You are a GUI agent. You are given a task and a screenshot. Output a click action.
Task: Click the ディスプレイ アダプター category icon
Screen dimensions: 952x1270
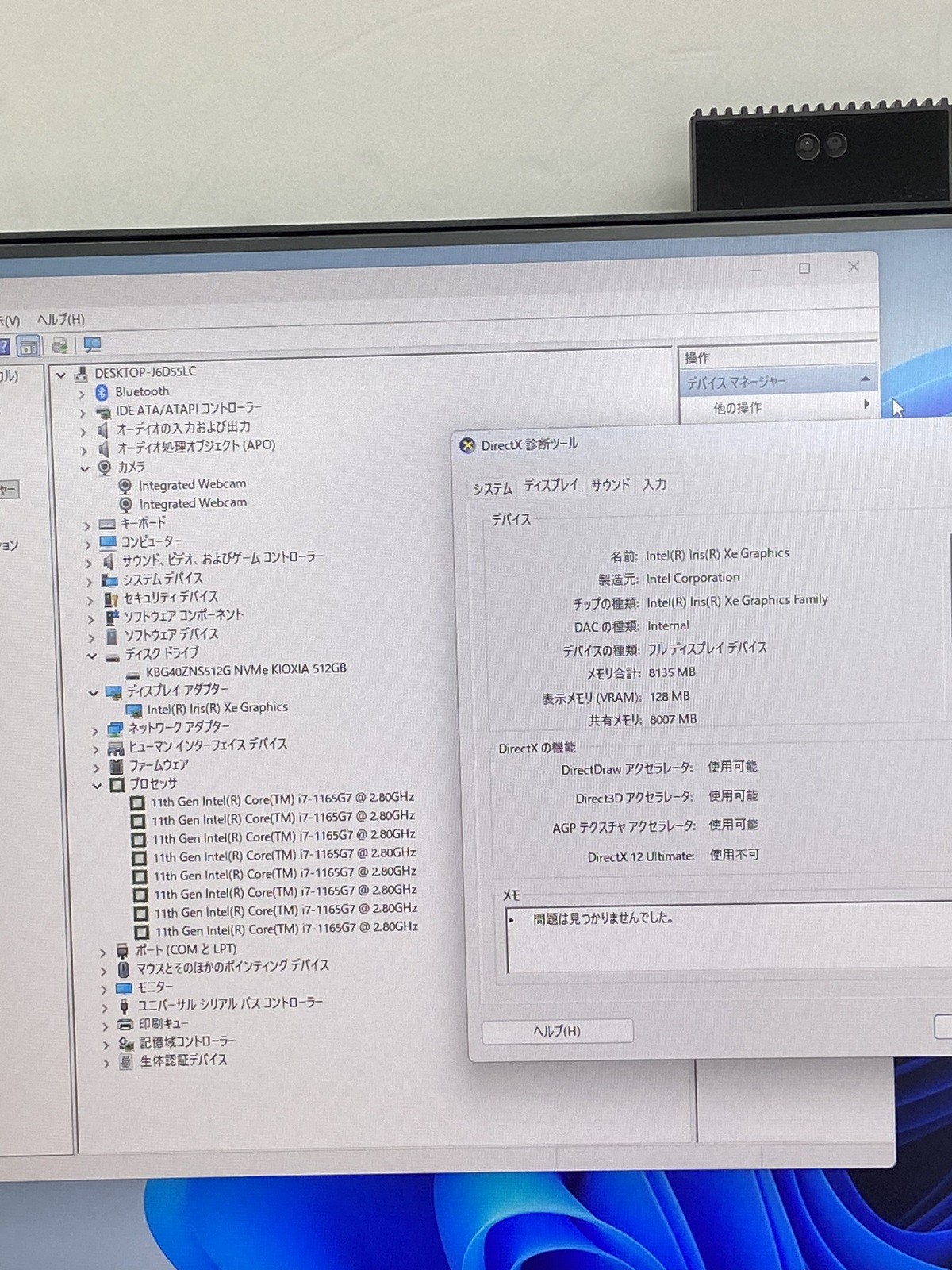[x=114, y=692]
